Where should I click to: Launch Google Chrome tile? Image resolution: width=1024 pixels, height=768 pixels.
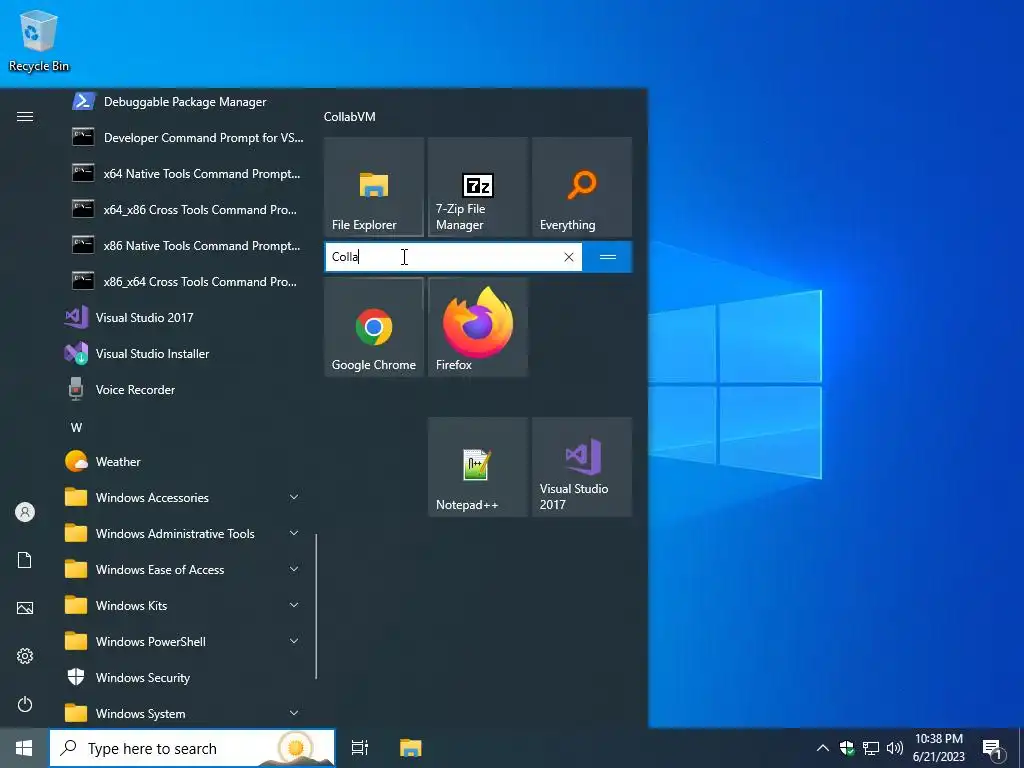[374, 327]
